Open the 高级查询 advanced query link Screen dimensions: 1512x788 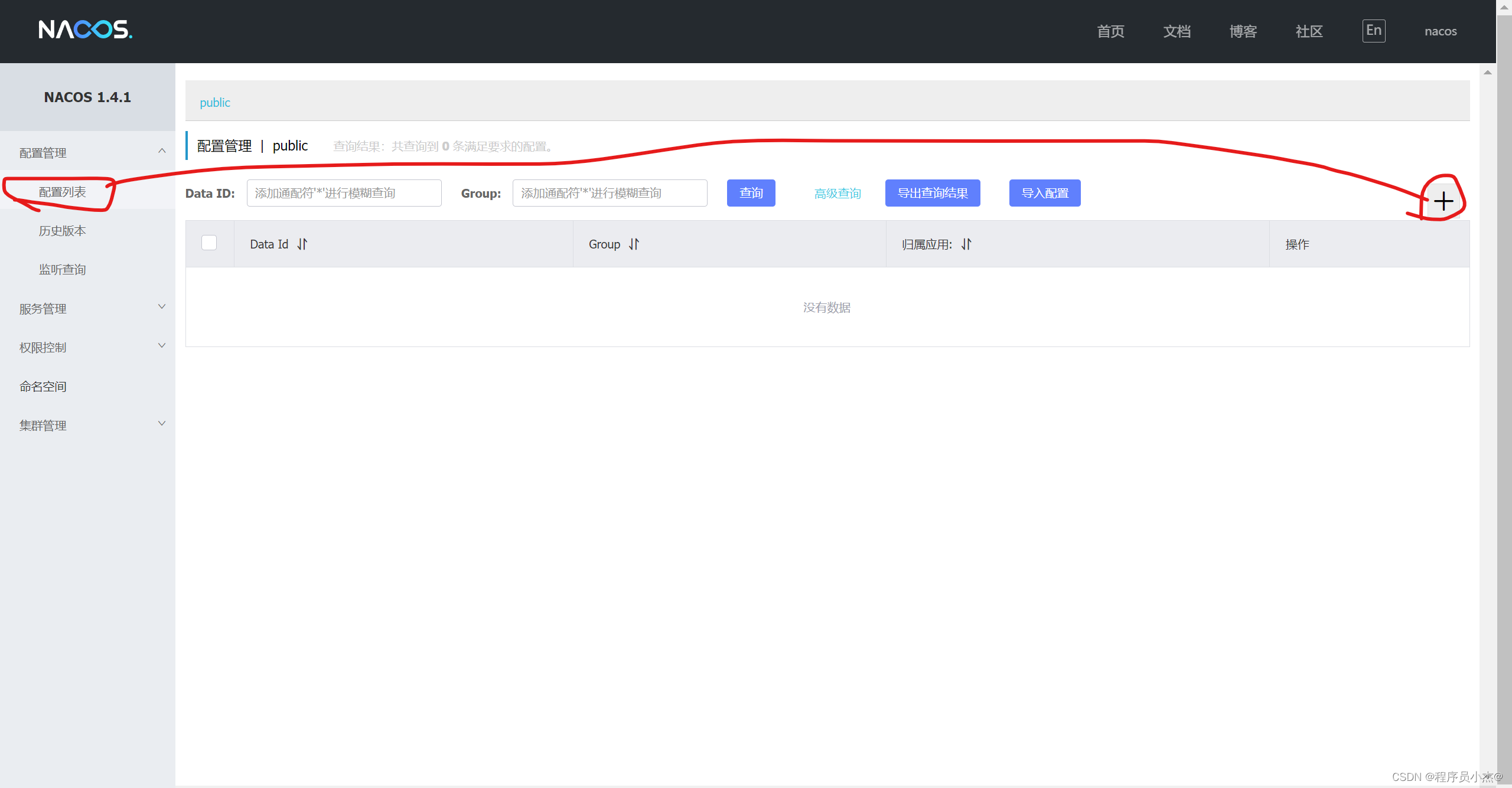pyautogui.click(x=838, y=194)
